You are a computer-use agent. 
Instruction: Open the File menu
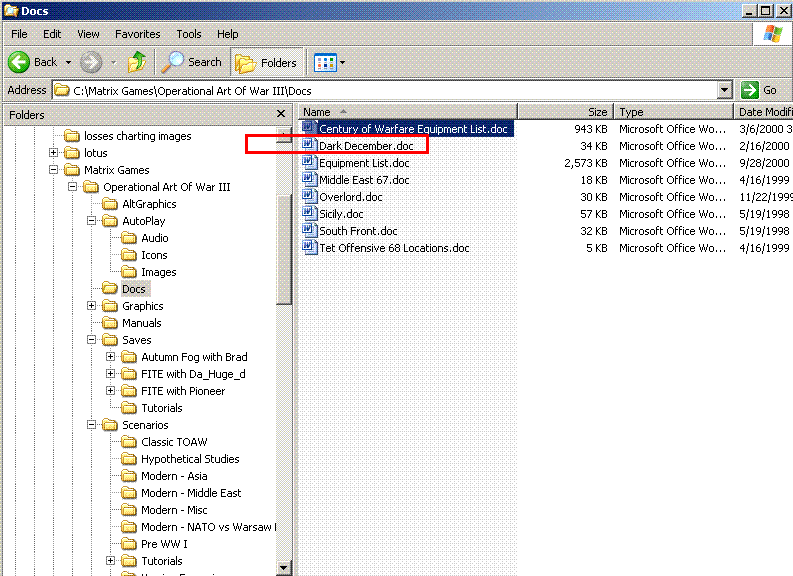(x=19, y=34)
